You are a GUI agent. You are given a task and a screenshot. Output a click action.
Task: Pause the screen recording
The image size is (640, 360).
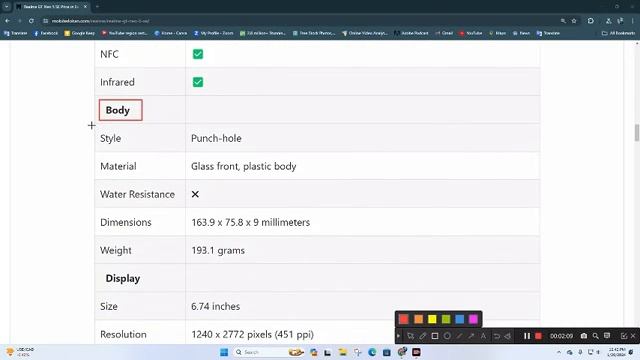coord(527,336)
